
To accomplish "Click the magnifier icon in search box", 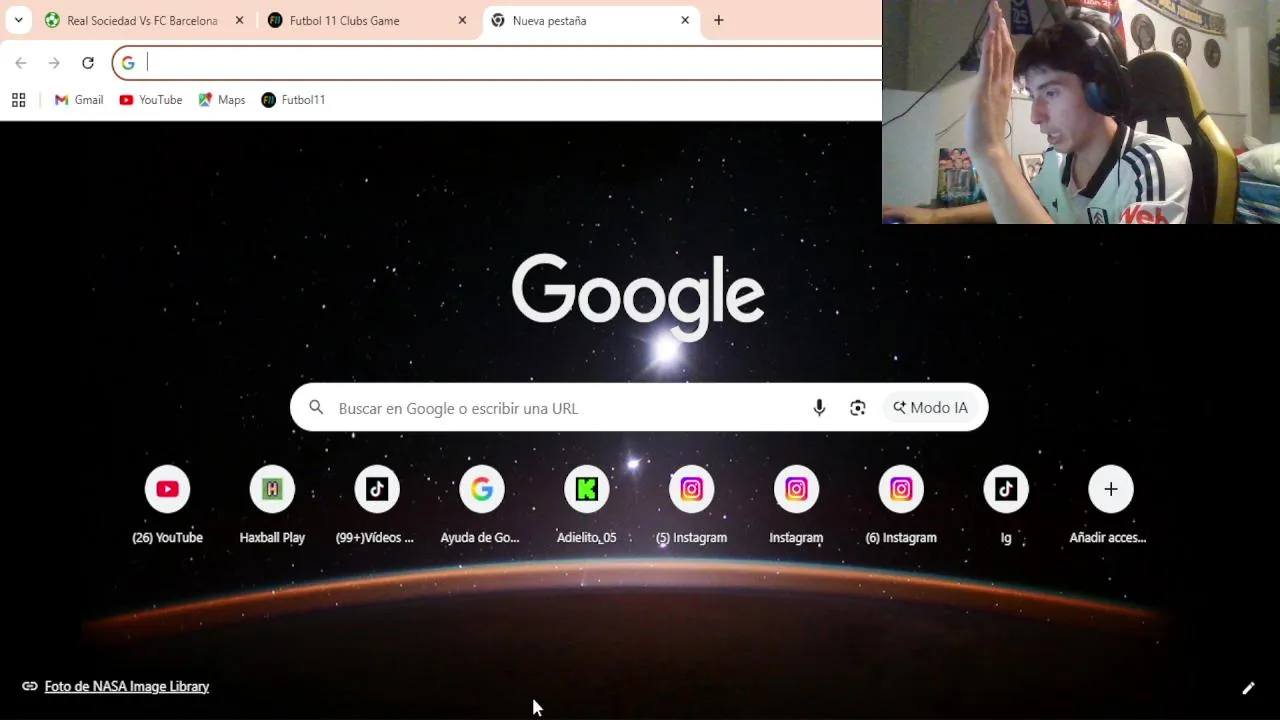I will click(x=316, y=408).
